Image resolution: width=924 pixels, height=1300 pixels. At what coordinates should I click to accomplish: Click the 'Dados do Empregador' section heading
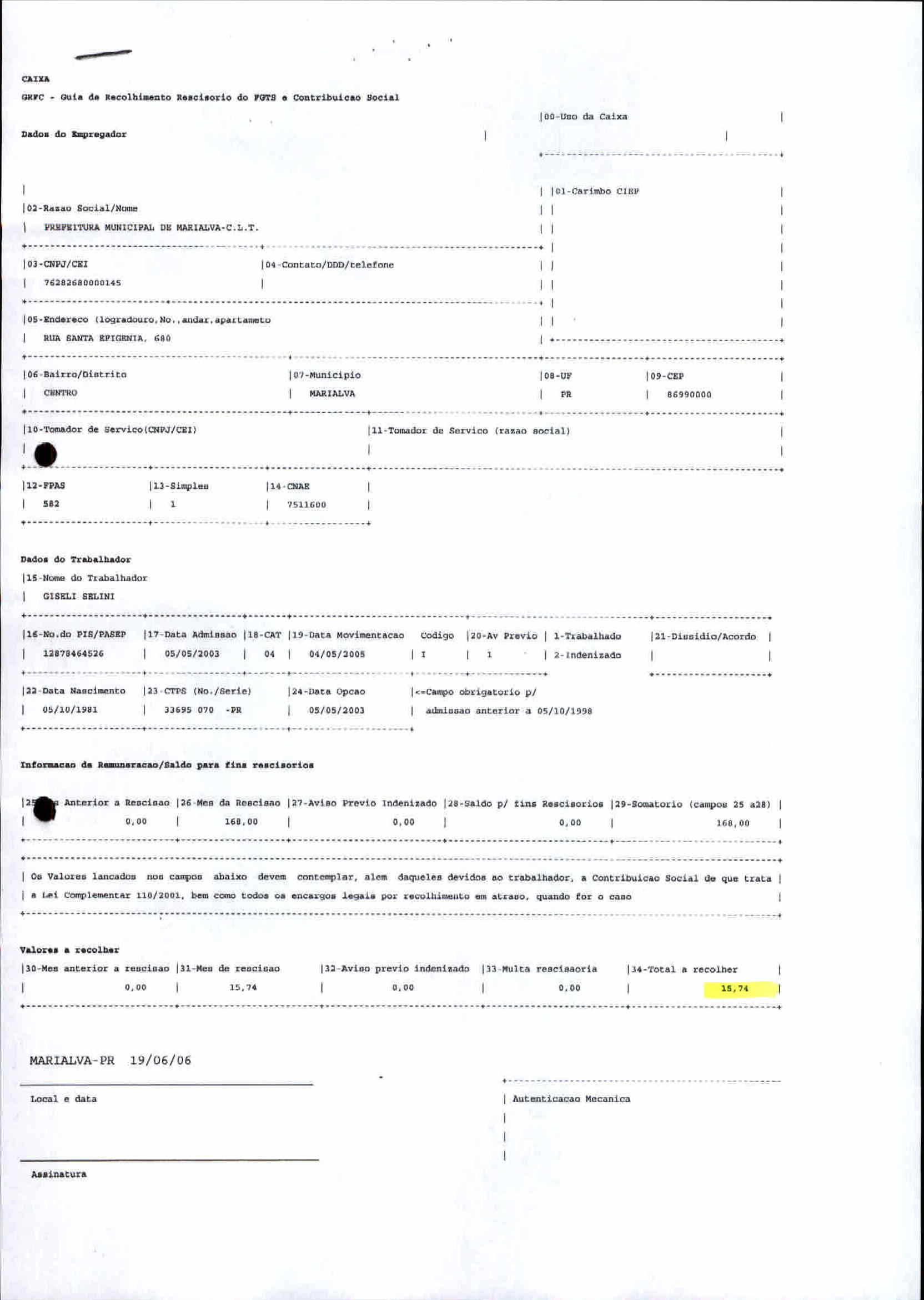(x=74, y=134)
